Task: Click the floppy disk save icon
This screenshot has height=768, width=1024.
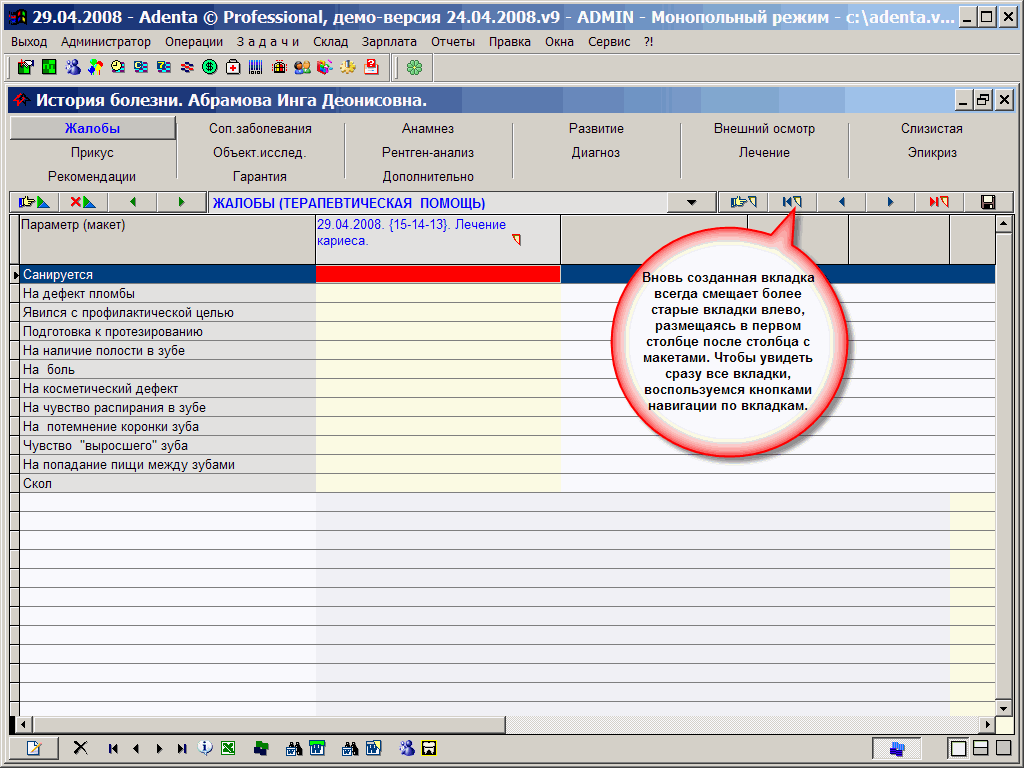Action: click(x=988, y=202)
